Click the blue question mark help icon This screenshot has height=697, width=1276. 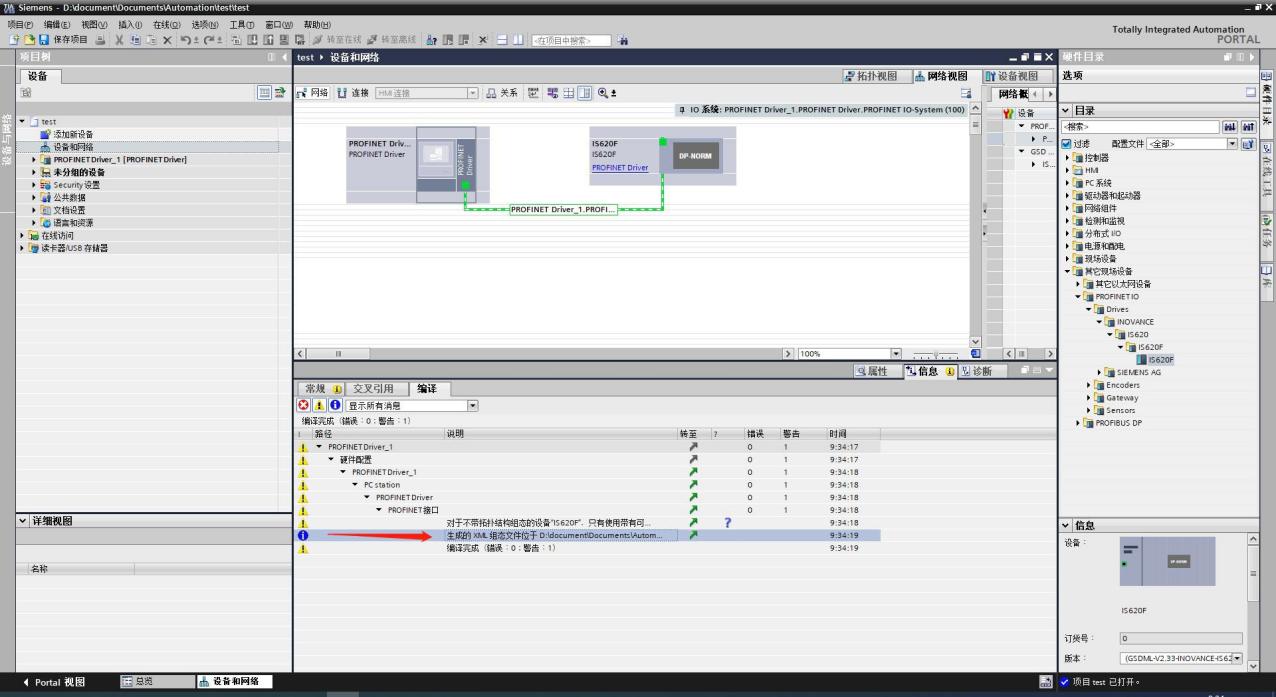tap(728, 522)
